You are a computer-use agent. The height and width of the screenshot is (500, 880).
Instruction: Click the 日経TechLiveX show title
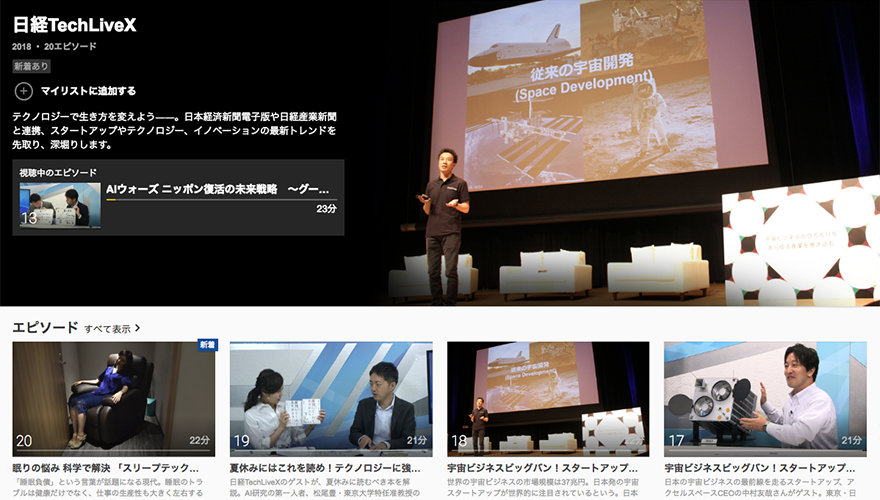click(x=74, y=25)
